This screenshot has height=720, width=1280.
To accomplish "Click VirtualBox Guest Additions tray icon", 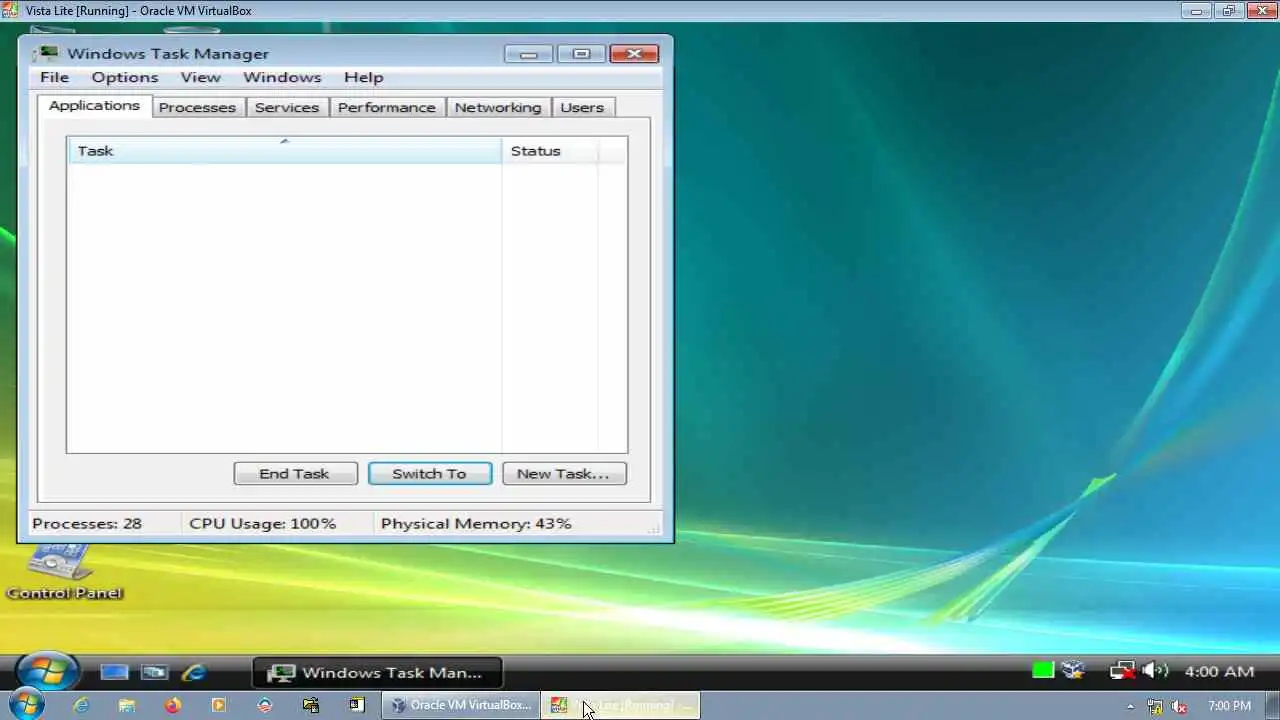I will (1073, 671).
